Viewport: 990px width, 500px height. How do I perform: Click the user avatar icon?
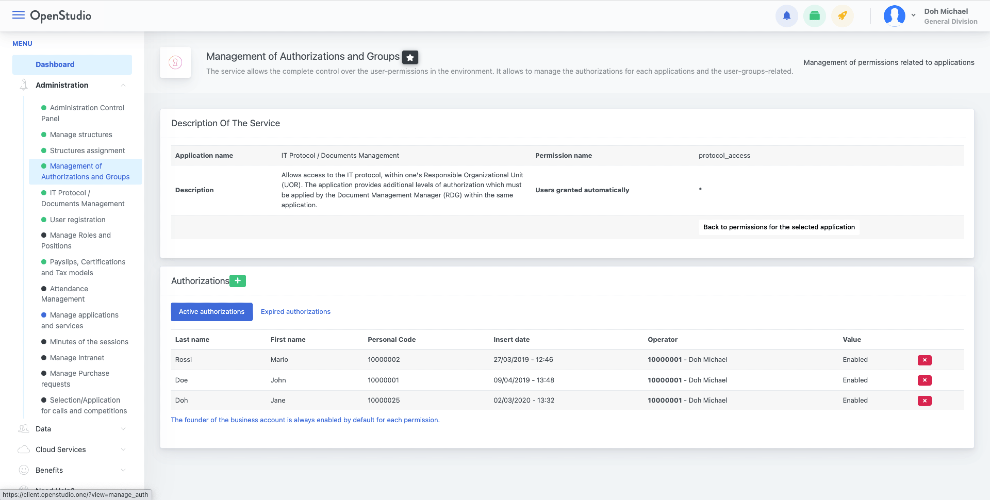click(894, 16)
